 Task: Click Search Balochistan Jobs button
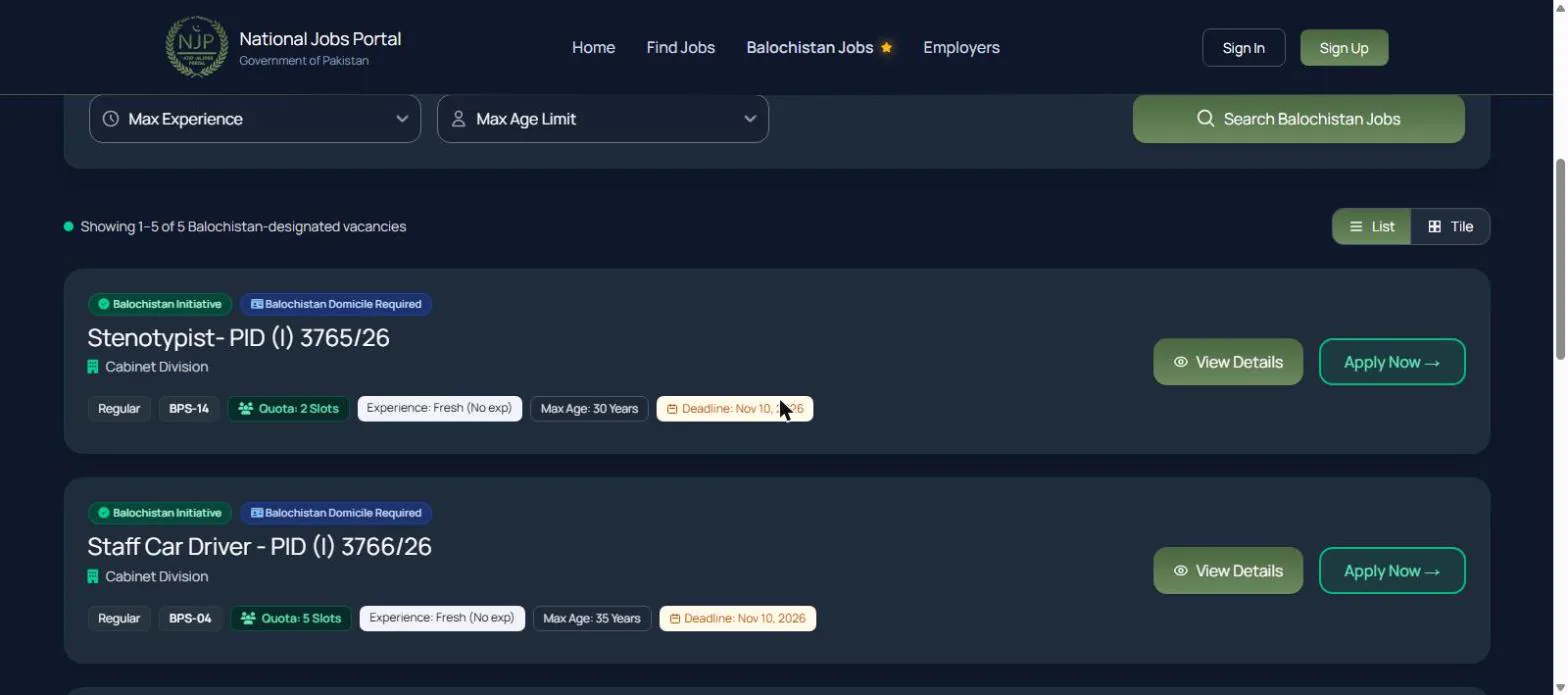[1299, 119]
